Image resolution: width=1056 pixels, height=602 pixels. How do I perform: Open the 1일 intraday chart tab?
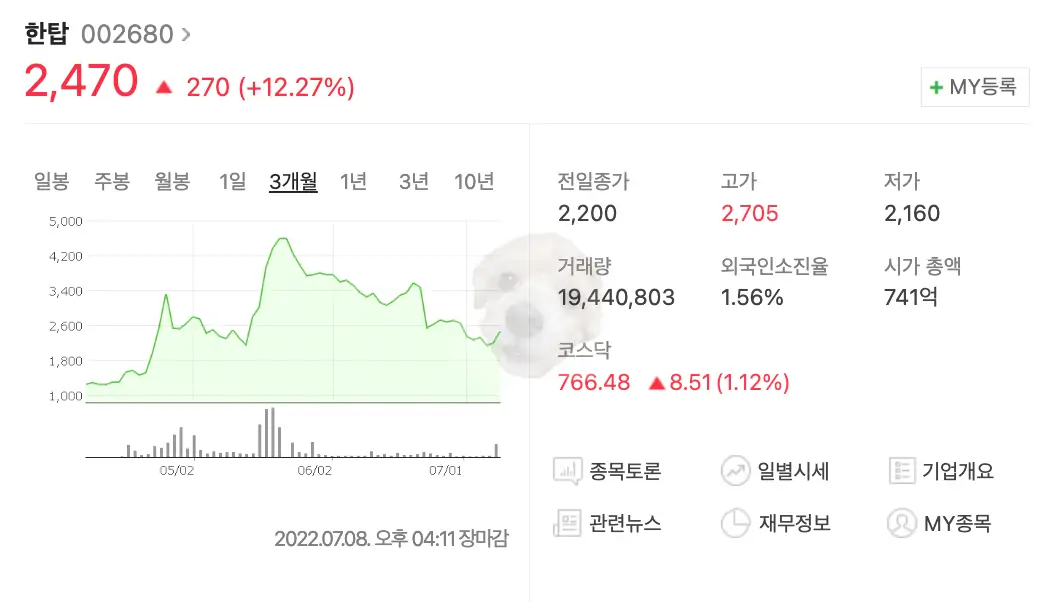231,181
